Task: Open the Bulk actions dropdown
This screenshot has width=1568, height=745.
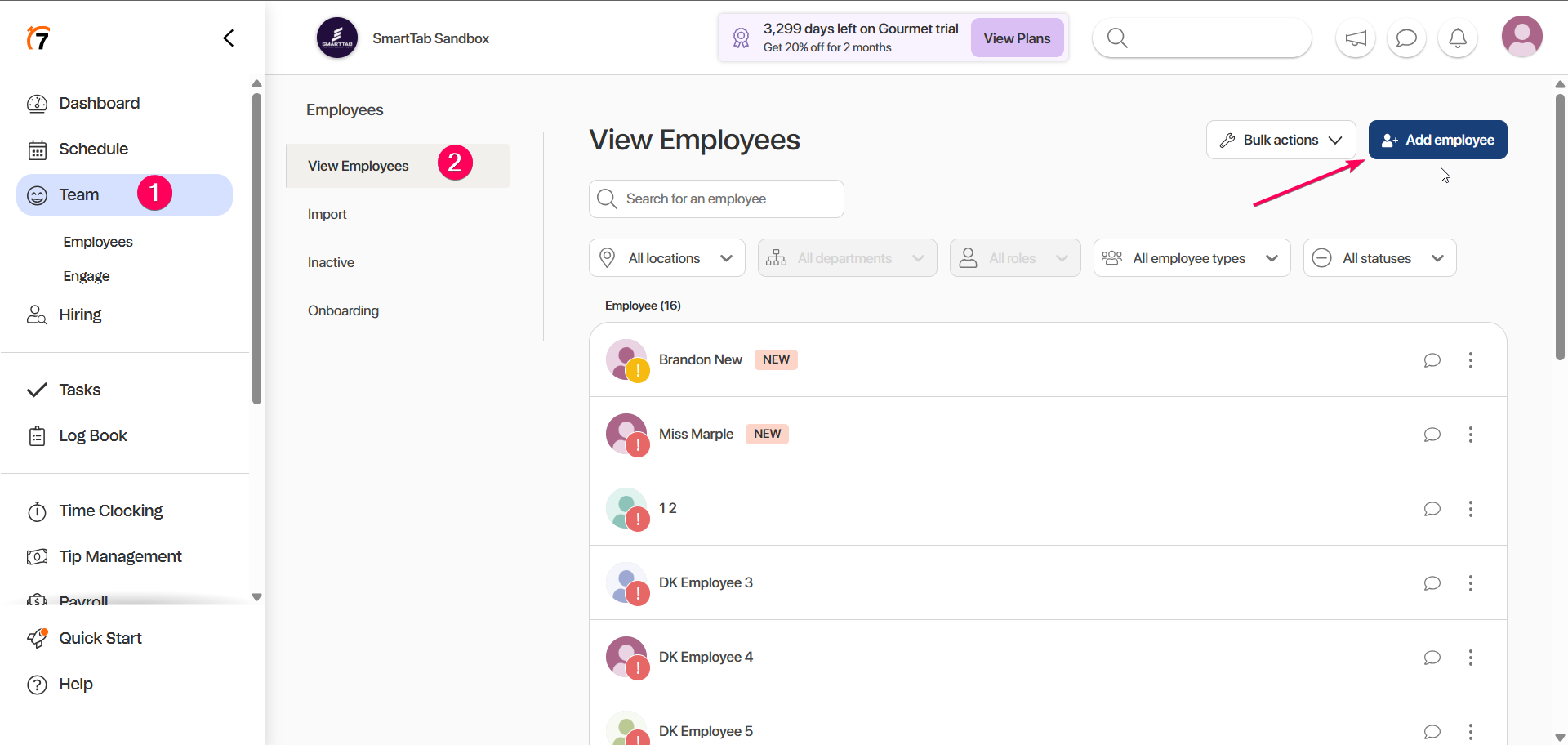Action: 1280,140
